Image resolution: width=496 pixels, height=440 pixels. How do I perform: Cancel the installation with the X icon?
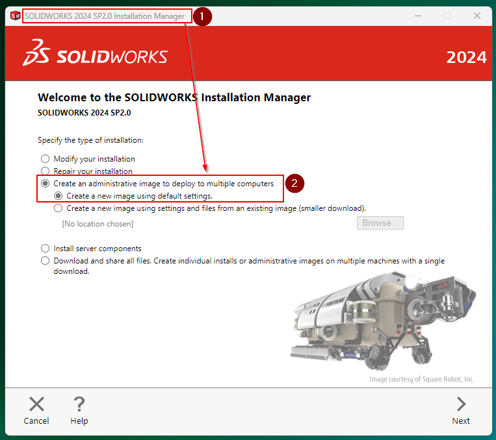click(x=36, y=404)
